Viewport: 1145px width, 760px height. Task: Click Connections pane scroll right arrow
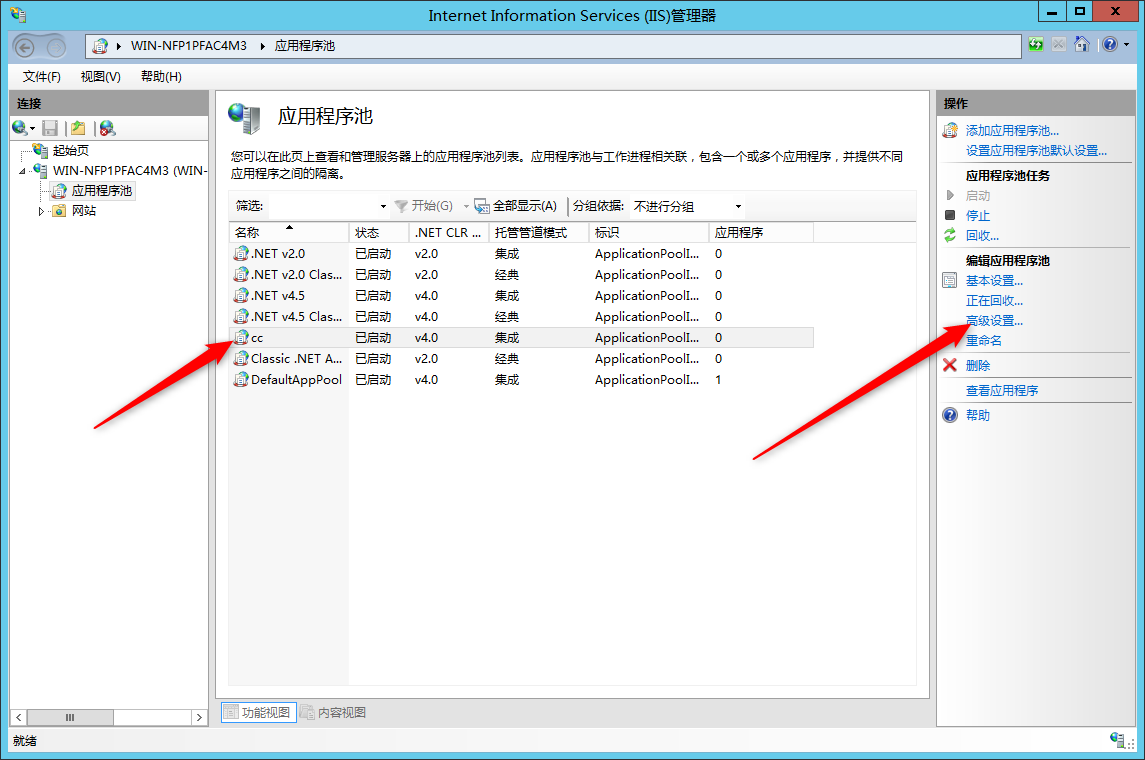199,718
